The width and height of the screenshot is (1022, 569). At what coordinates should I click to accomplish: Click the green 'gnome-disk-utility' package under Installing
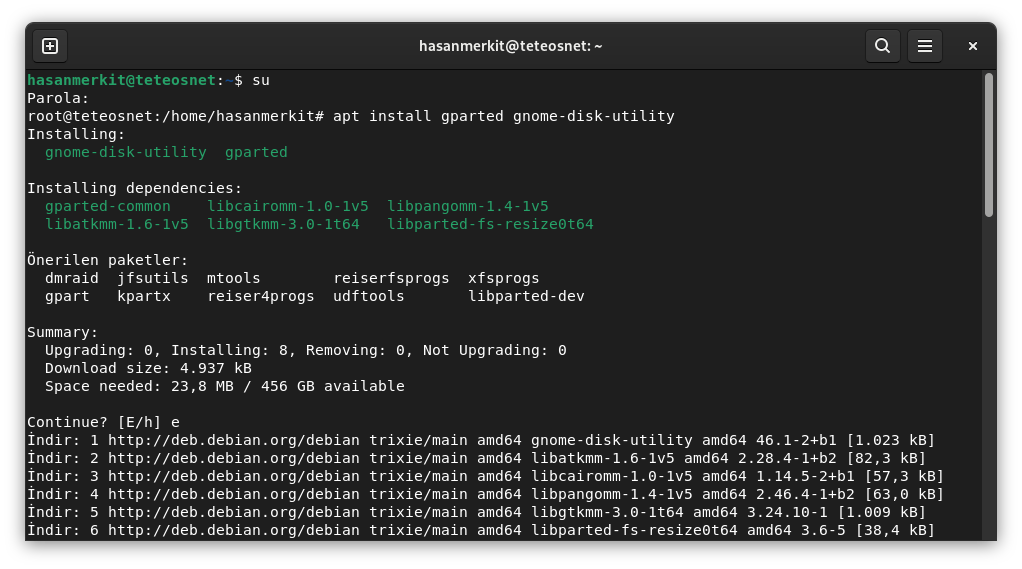pos(126,152)
